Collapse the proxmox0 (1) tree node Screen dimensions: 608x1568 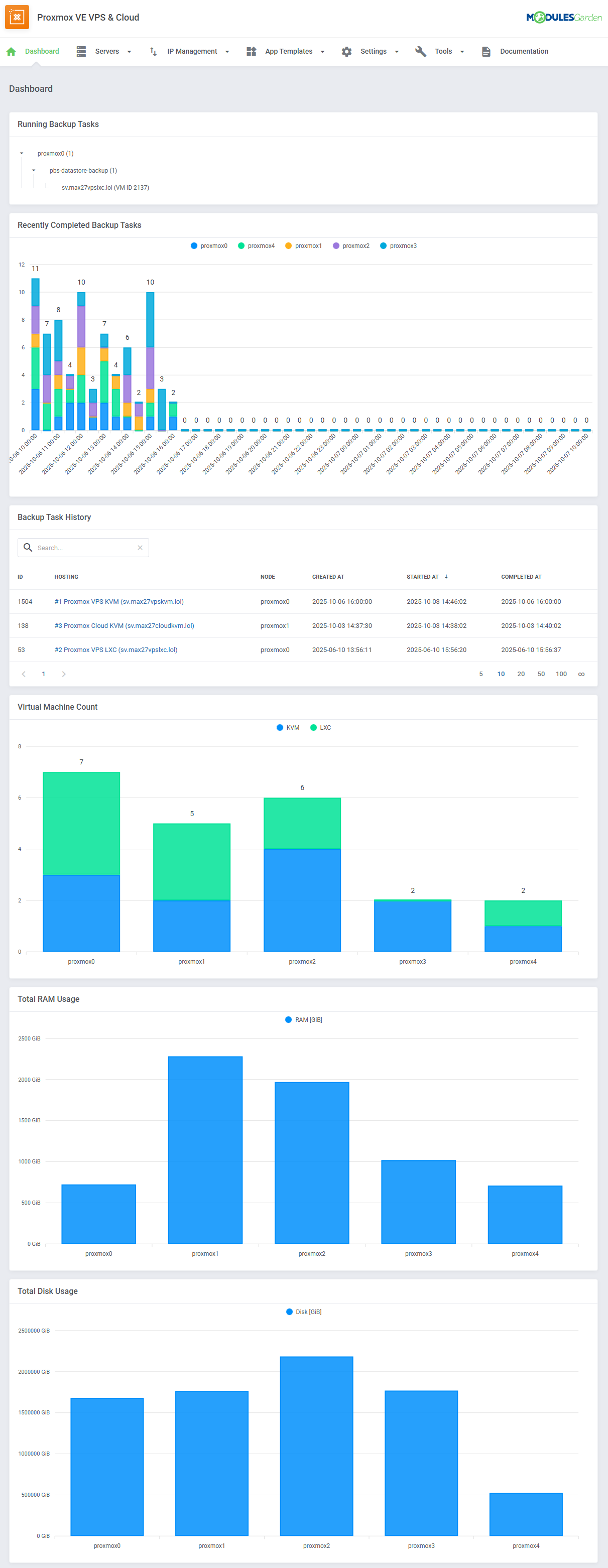[x=21, y=154]
